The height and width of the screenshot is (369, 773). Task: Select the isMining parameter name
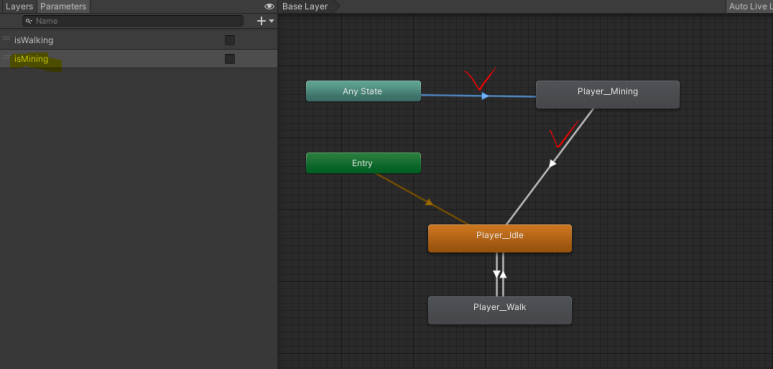pyautogui.click(x=32, y=59)
